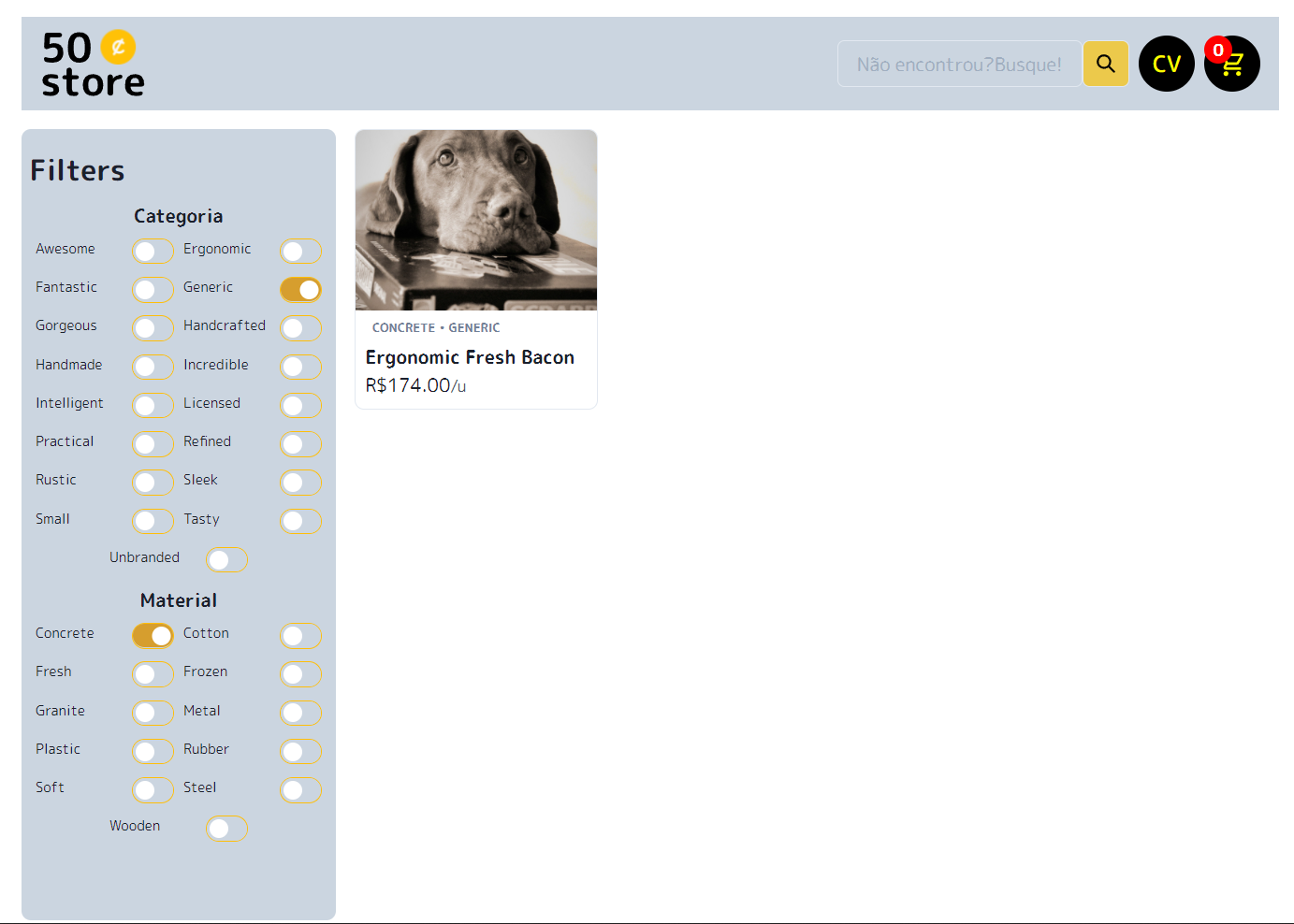This screenshot has height=924, width=1294.
Task: Activate the Rustic category filter
Action: pyautogui.click(x=153, y=483)
